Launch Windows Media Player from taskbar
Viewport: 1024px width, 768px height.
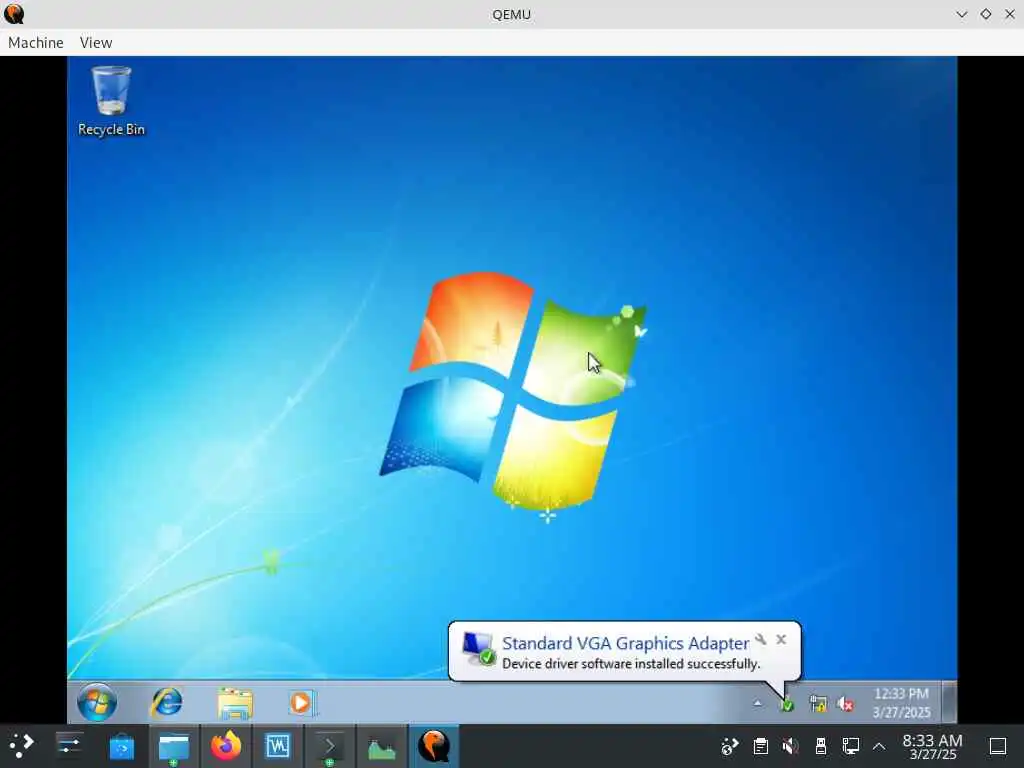[x=302, y=703]
